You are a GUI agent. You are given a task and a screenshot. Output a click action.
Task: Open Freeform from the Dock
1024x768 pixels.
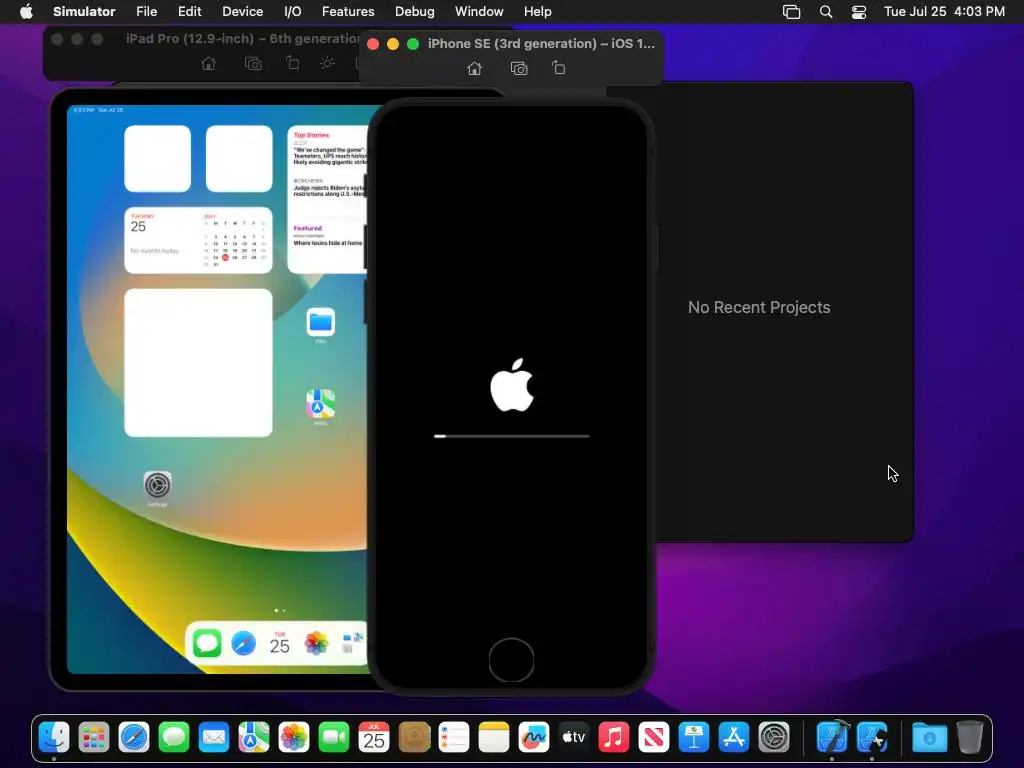point(534,738)
